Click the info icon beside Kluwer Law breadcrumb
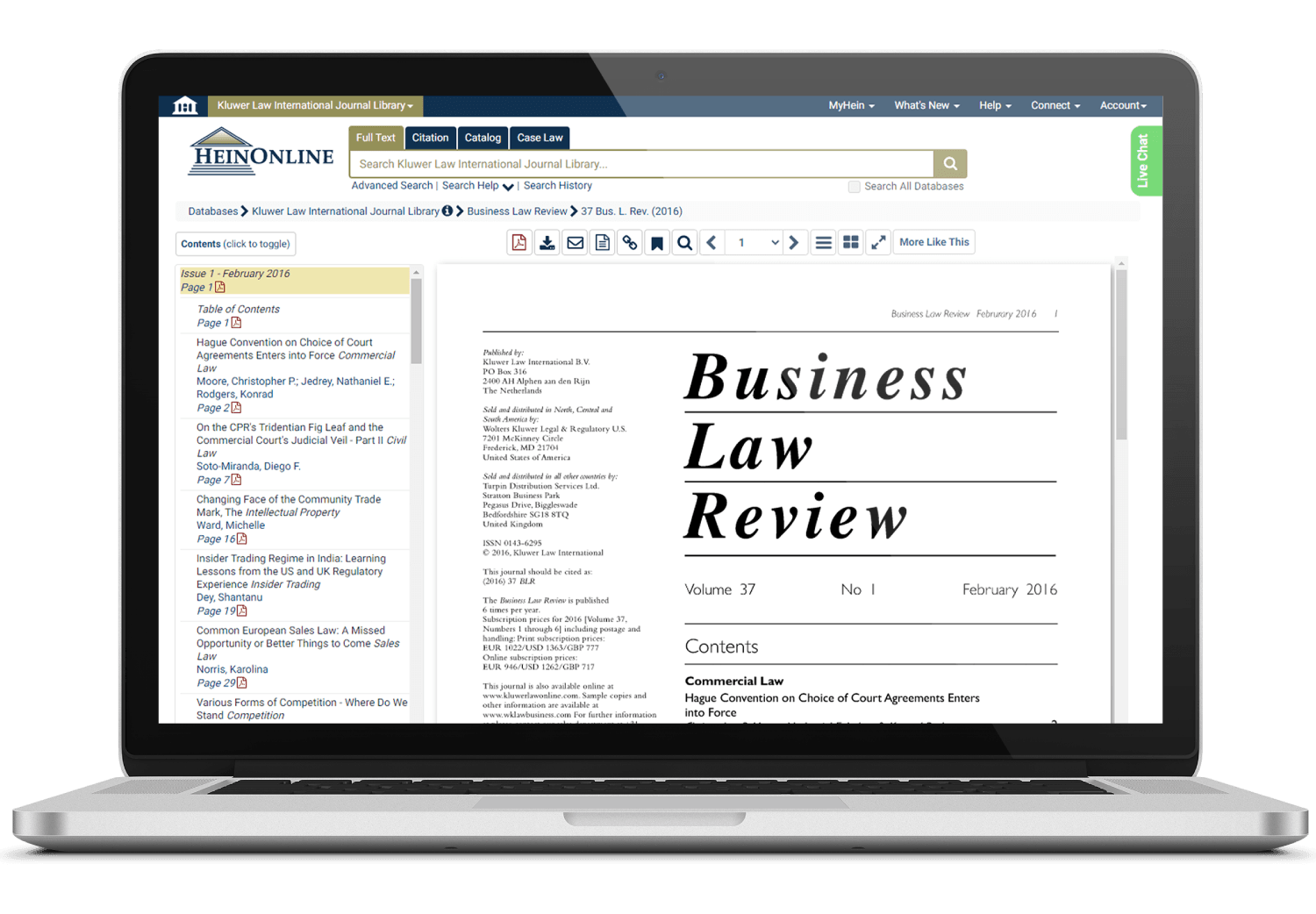This screenshot has height=914, width=1316. (447, 211)
